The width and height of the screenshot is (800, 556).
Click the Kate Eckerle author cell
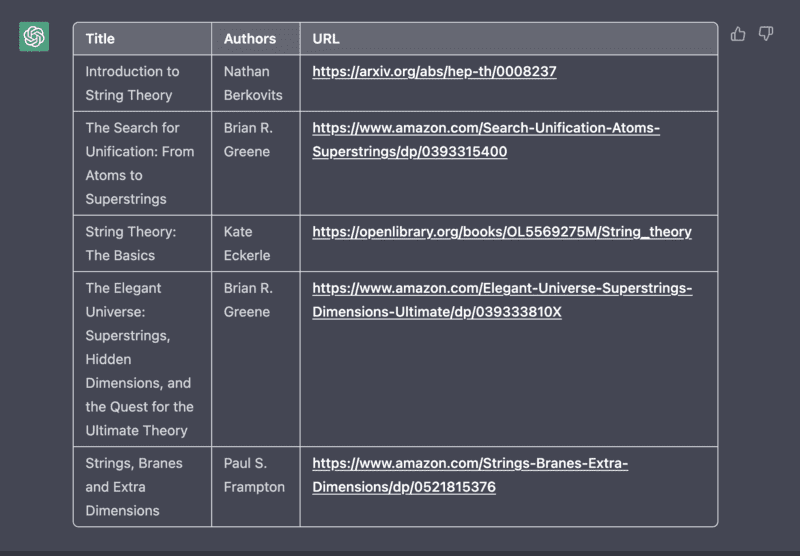point(247,243)
